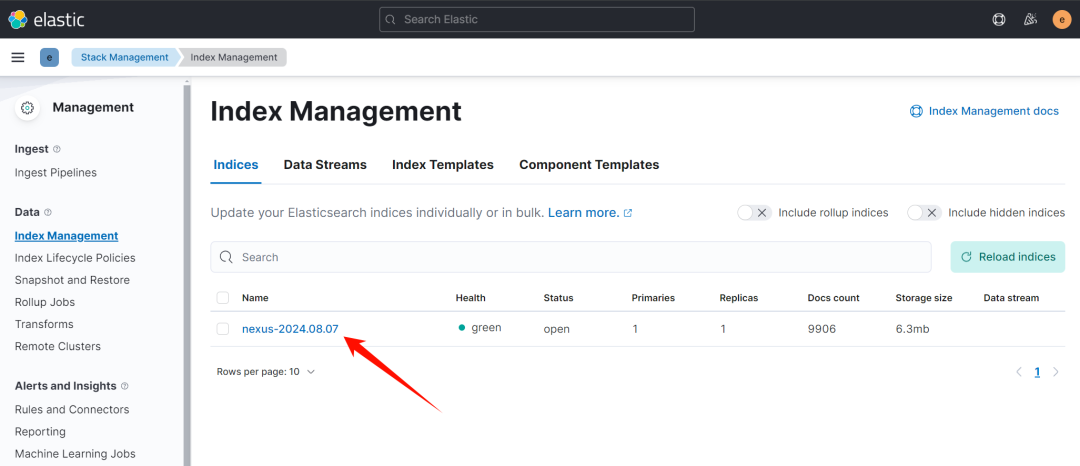Sort by the Docs count column header

833,298
